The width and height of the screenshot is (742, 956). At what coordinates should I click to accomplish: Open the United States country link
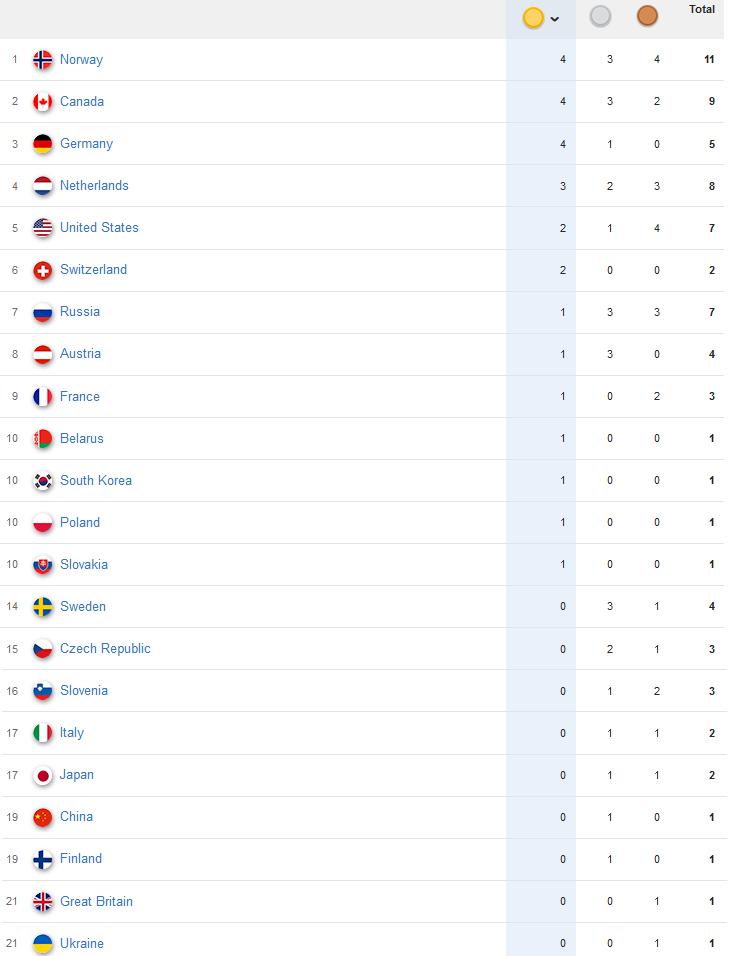(x=99, y=227)
